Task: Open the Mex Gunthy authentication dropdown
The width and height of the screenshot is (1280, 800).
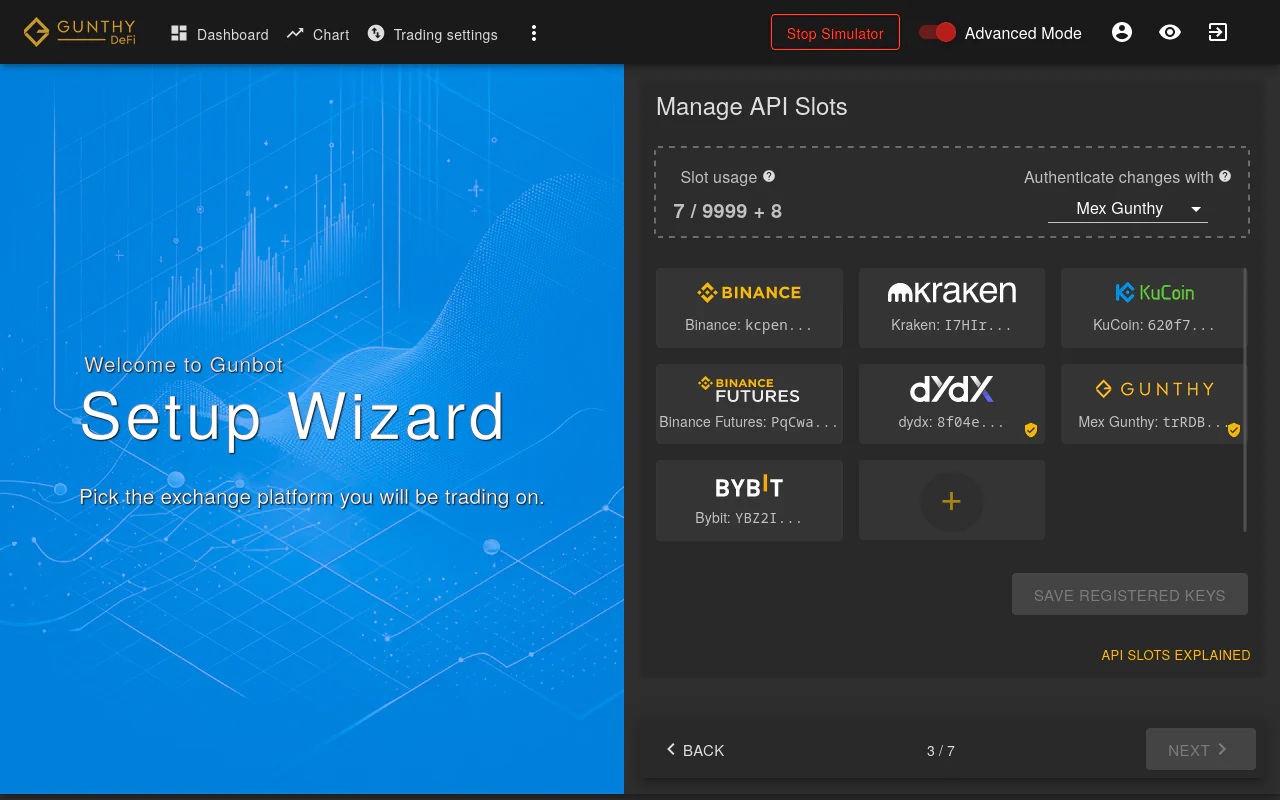Action: click(x=1128, y=208)
